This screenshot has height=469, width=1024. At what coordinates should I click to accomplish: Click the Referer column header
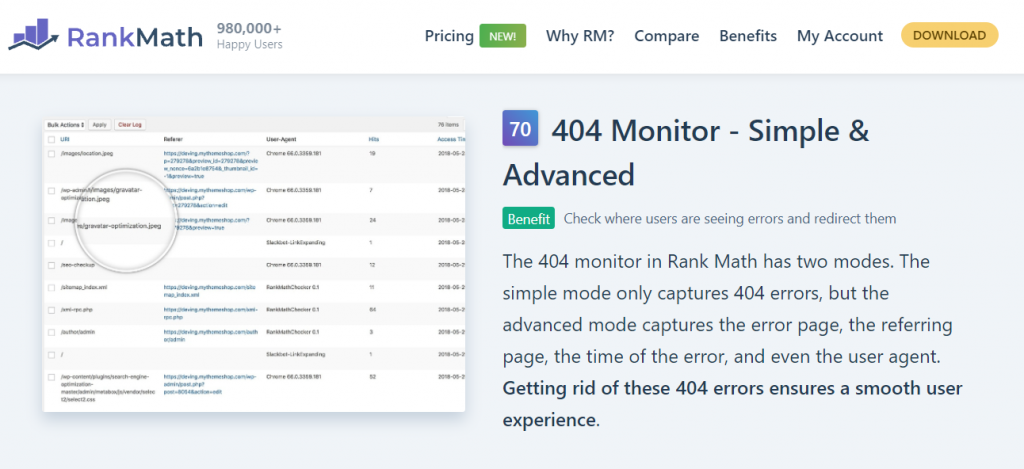click(x=173, y=139)
